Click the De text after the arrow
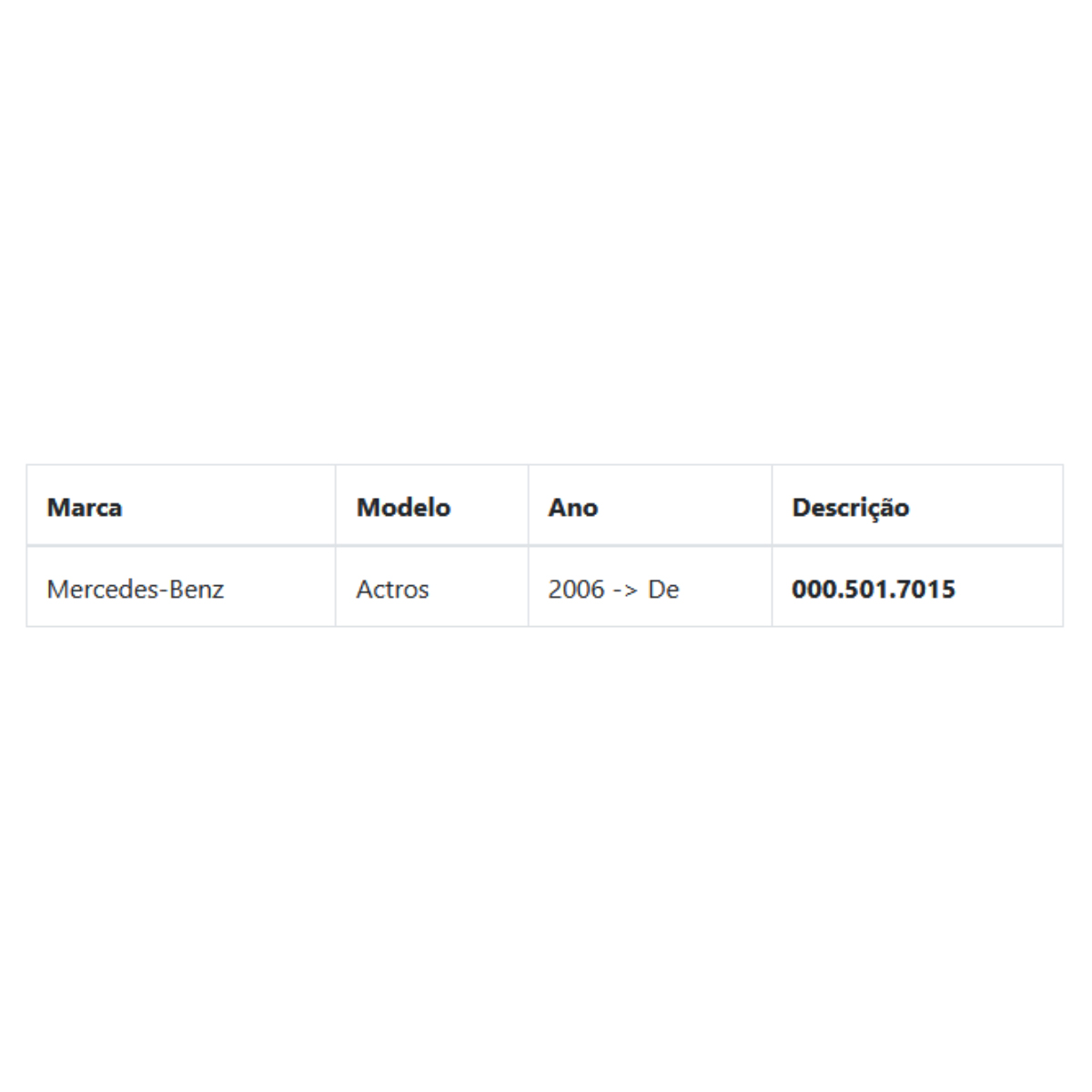The image size is (1092, 1092). pyautogui.click(x=663, y=589)
